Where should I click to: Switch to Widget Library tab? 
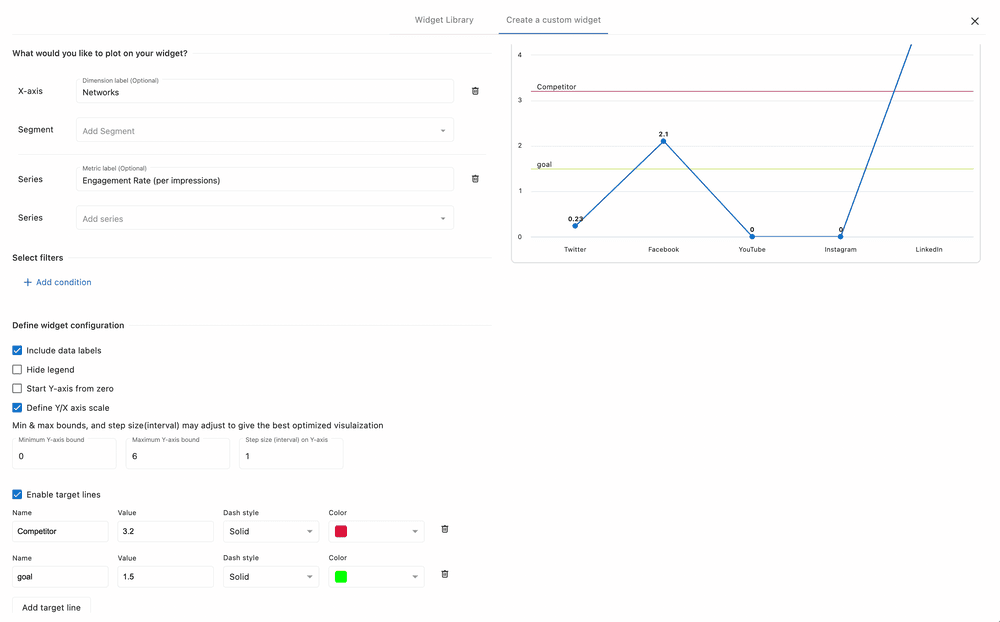pos(444,20)
